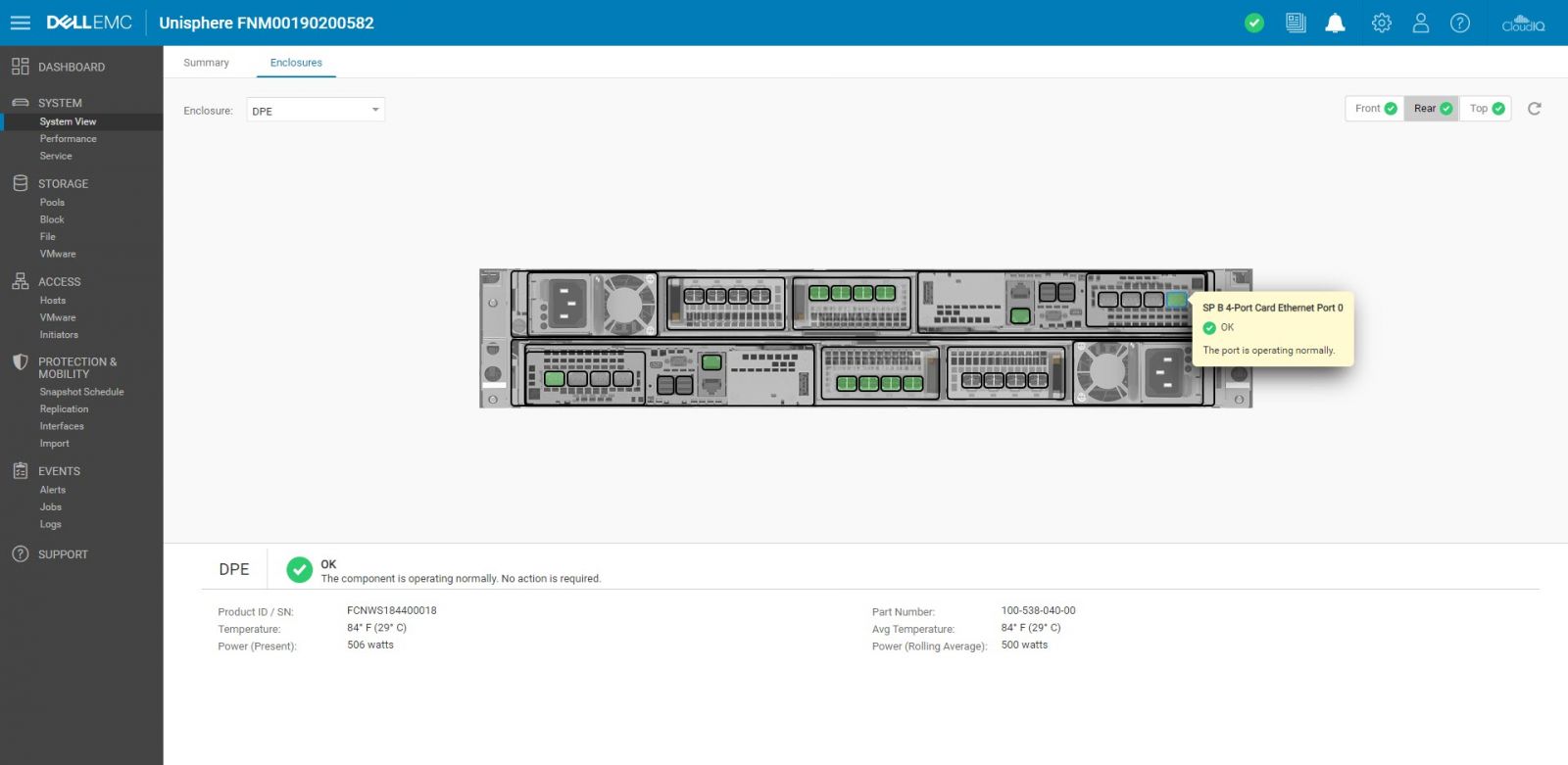Open the CloudIQ icon
1568x765 pixels.
(x=1523, y=23)
